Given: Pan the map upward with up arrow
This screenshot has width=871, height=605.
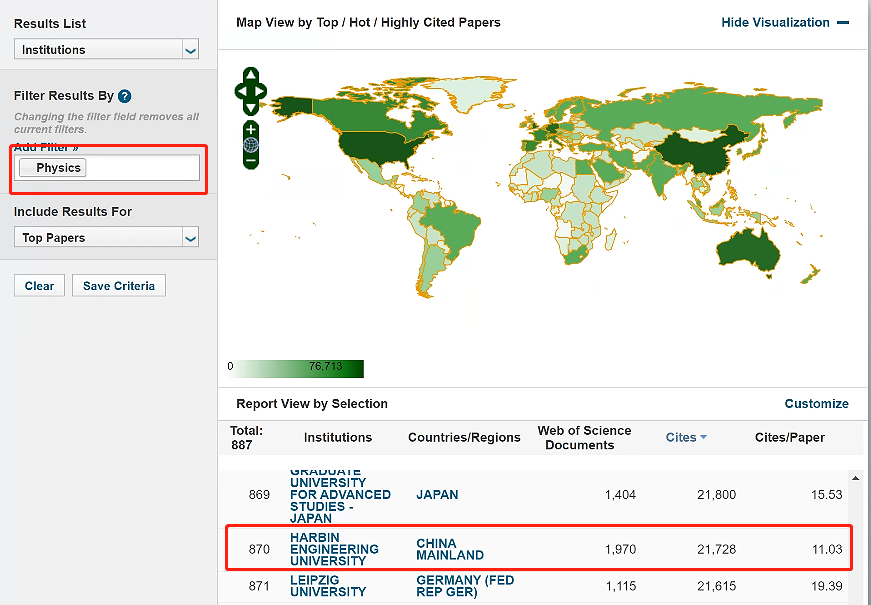Looking at the screenshot, I should [x=250, y=75].
